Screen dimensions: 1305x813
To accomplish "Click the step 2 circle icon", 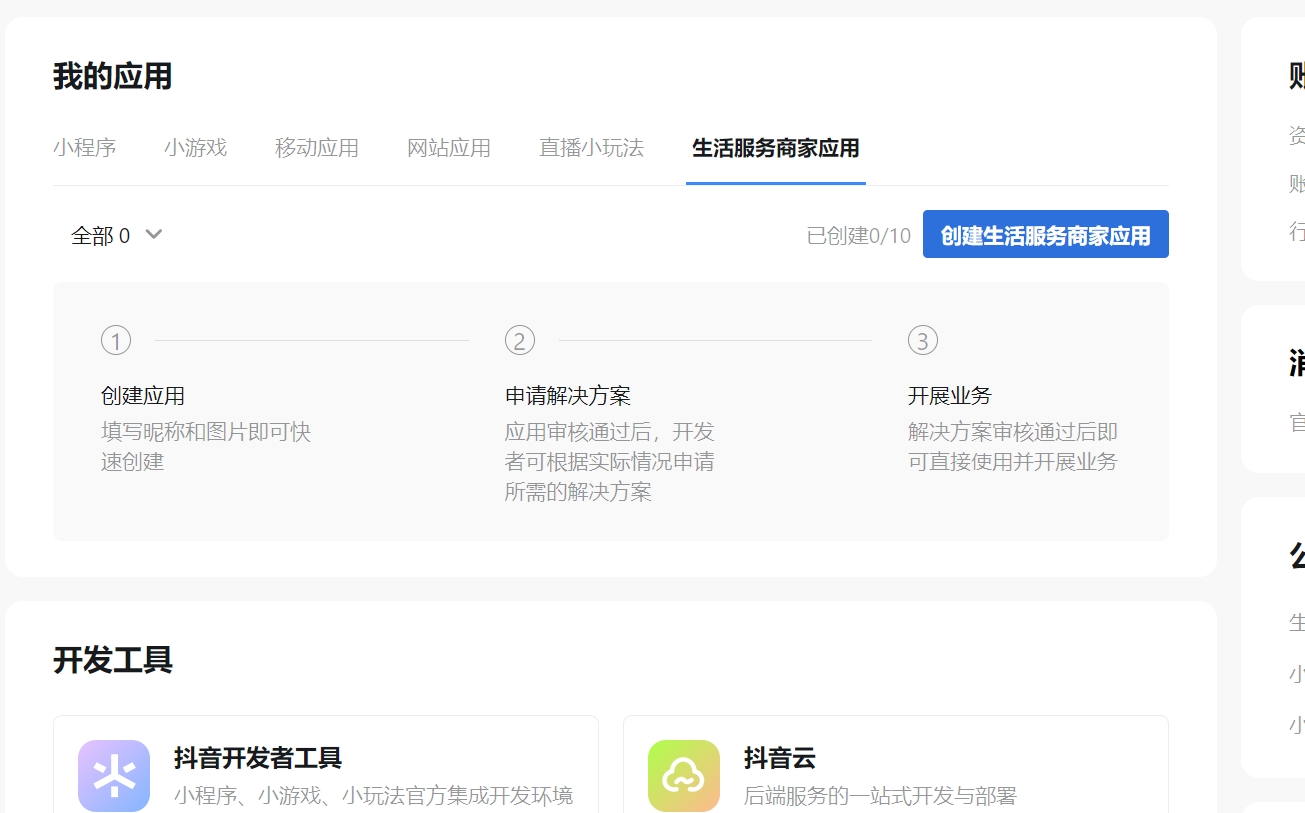I will [519, 341].
